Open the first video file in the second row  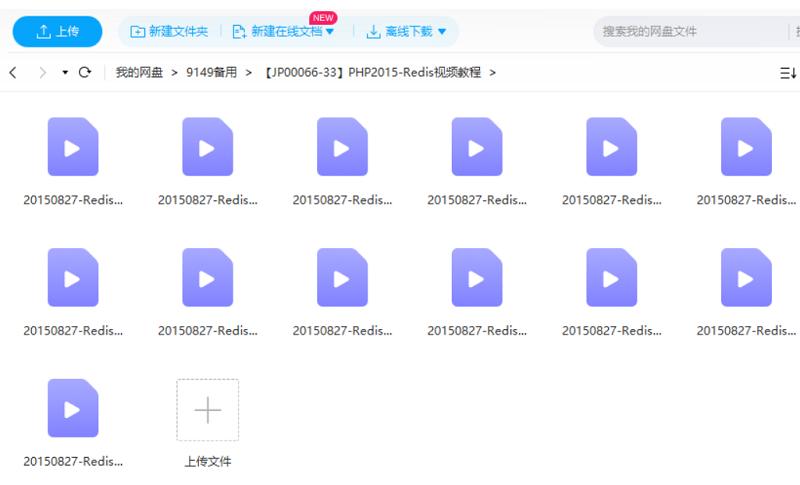(x=73, y=278)
